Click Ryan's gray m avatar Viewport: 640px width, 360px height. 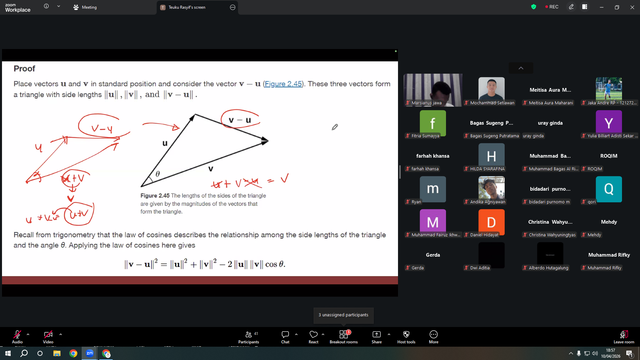pyautogui.click(x=433, y=189)
